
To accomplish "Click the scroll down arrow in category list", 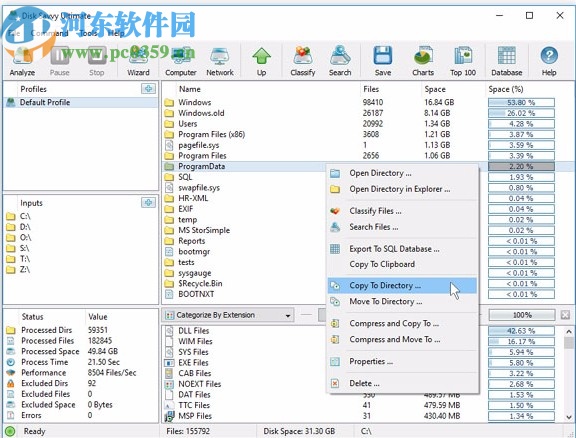I will 569,417.
